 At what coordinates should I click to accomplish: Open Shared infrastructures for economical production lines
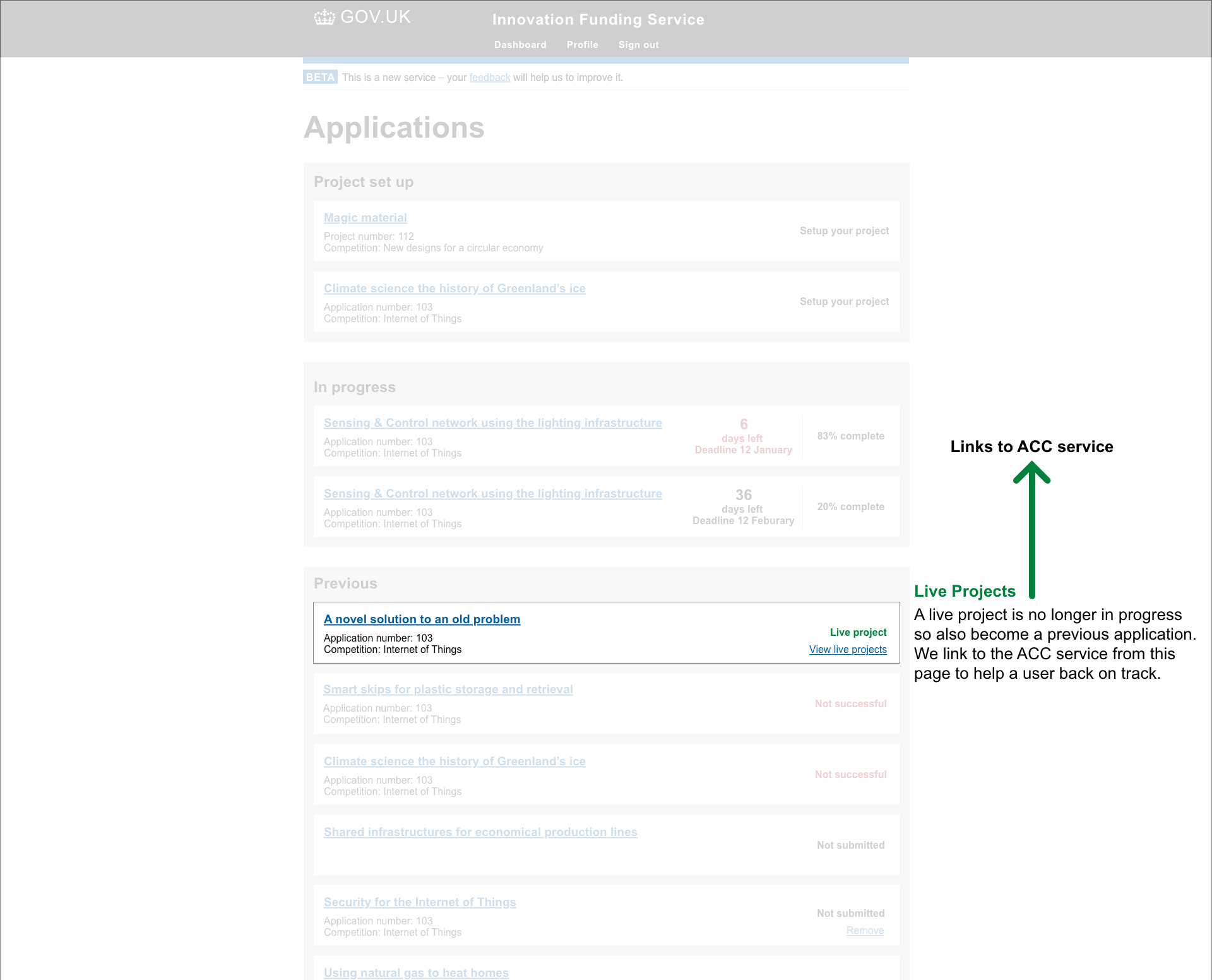(480, 832)
